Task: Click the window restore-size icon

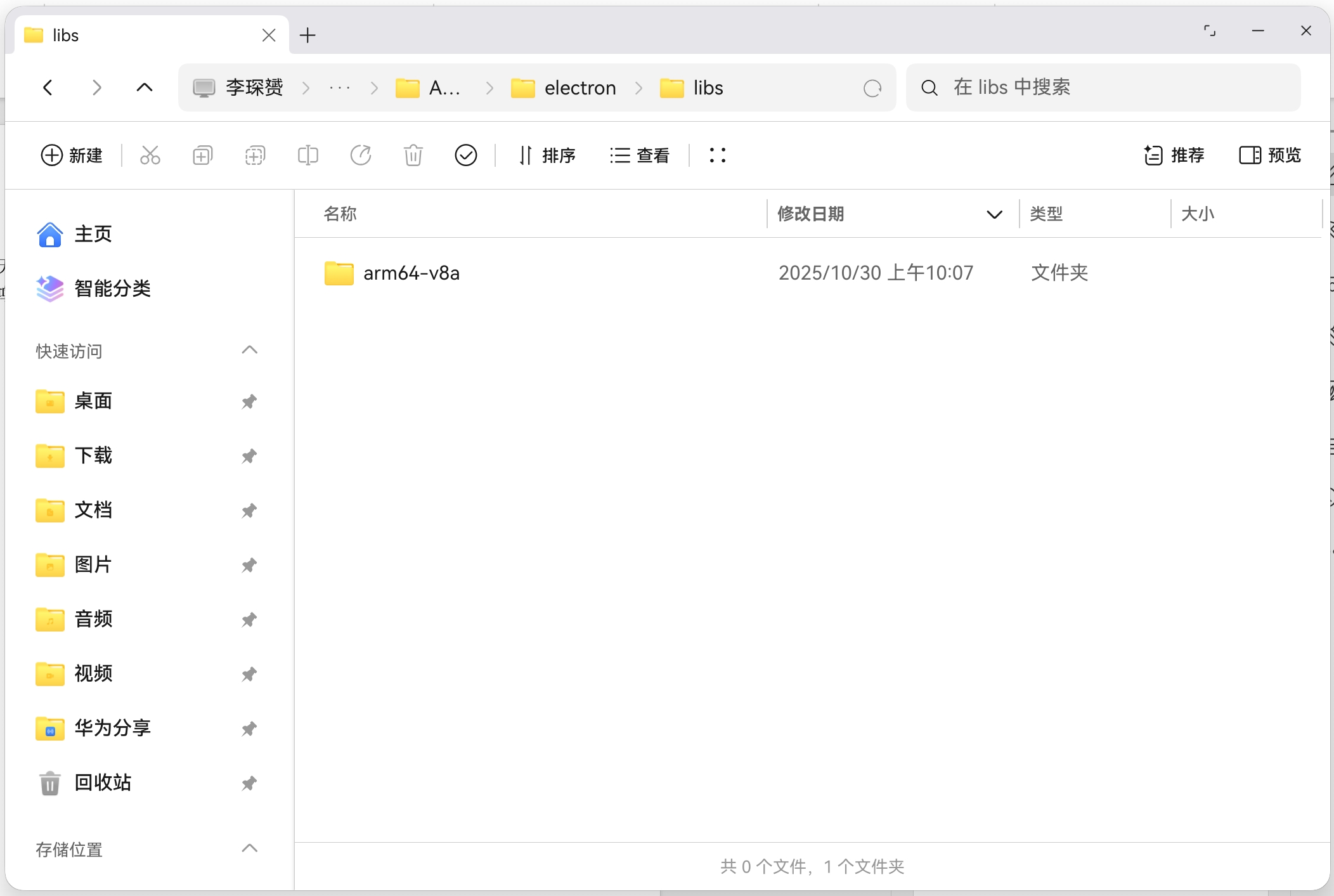Action: [1210, 30]
